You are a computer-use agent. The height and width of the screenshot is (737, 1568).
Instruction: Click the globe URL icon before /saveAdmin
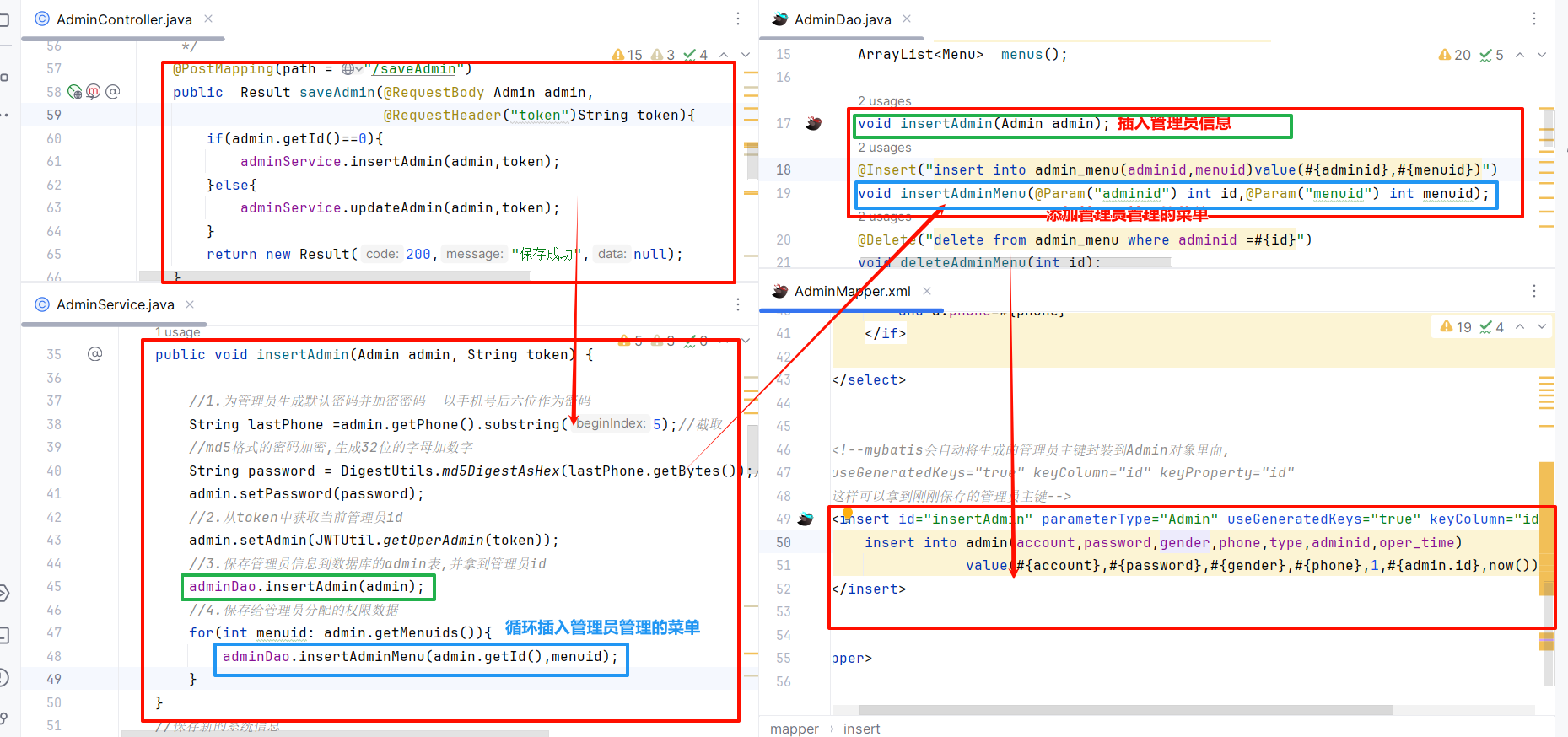(348, 69)
